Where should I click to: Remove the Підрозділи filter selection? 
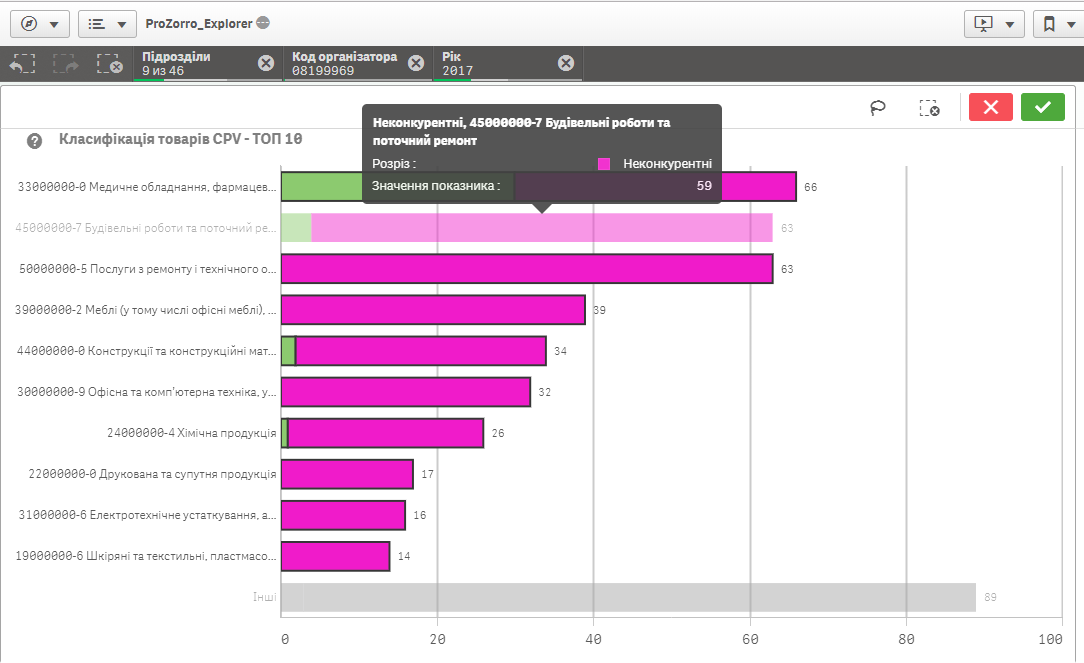coord(266,63)
